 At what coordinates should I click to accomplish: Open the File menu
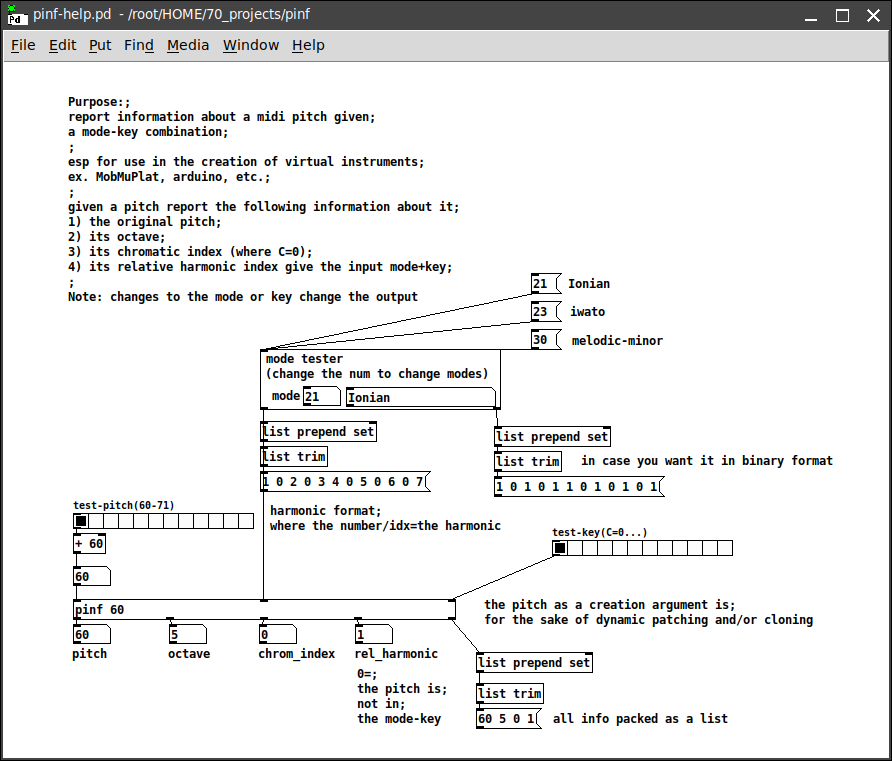coord(23,45)
